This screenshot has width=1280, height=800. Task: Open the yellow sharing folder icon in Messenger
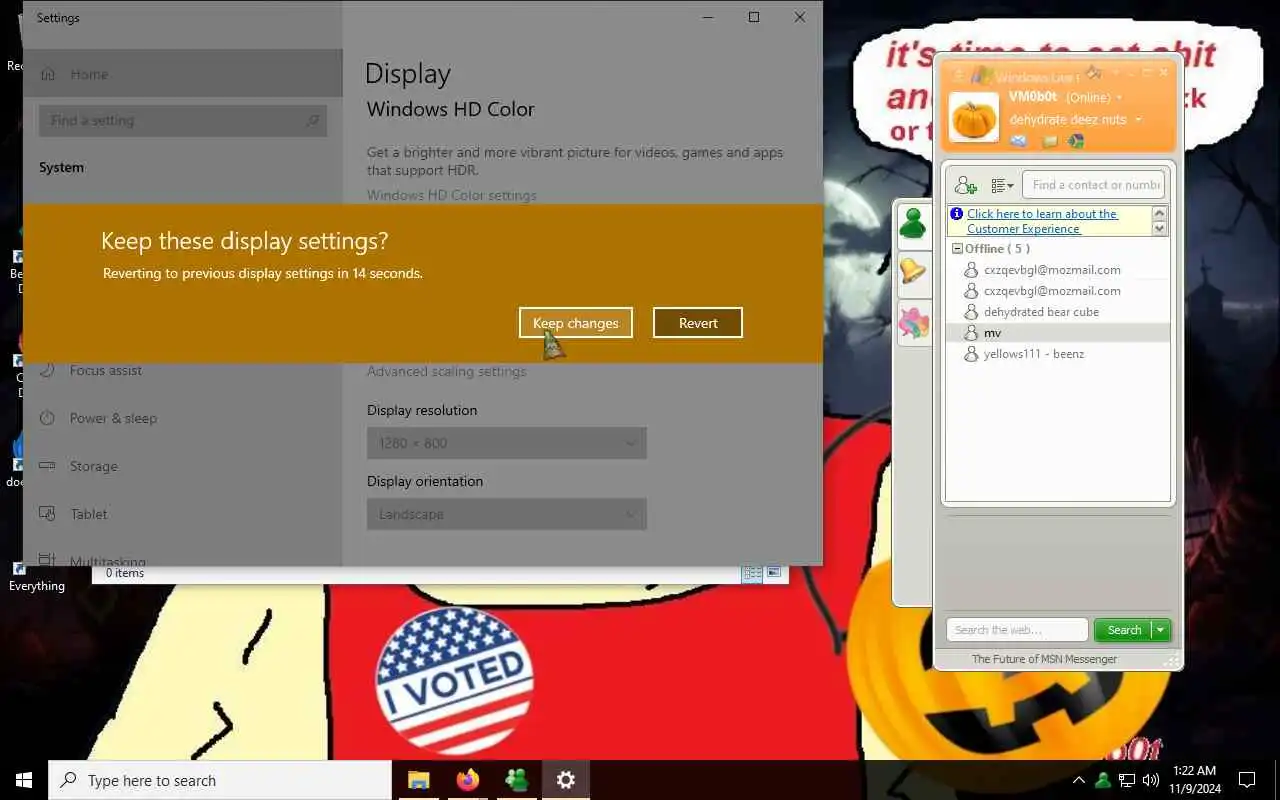[1049, 142]
